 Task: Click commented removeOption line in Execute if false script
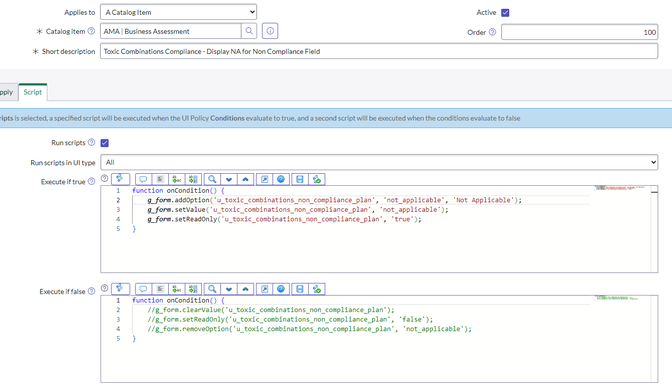[309, 329]
